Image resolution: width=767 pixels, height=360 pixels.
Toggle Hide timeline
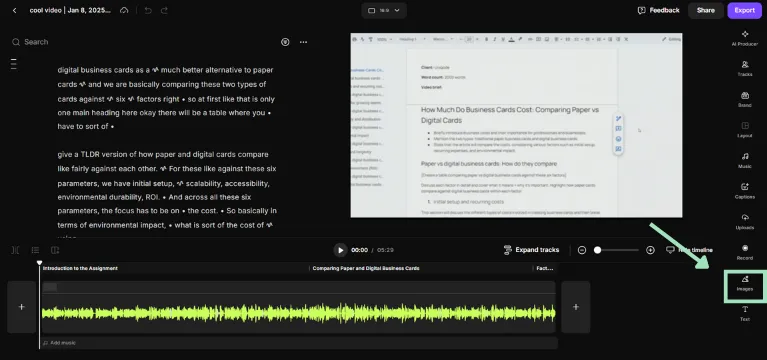(689, 250)
